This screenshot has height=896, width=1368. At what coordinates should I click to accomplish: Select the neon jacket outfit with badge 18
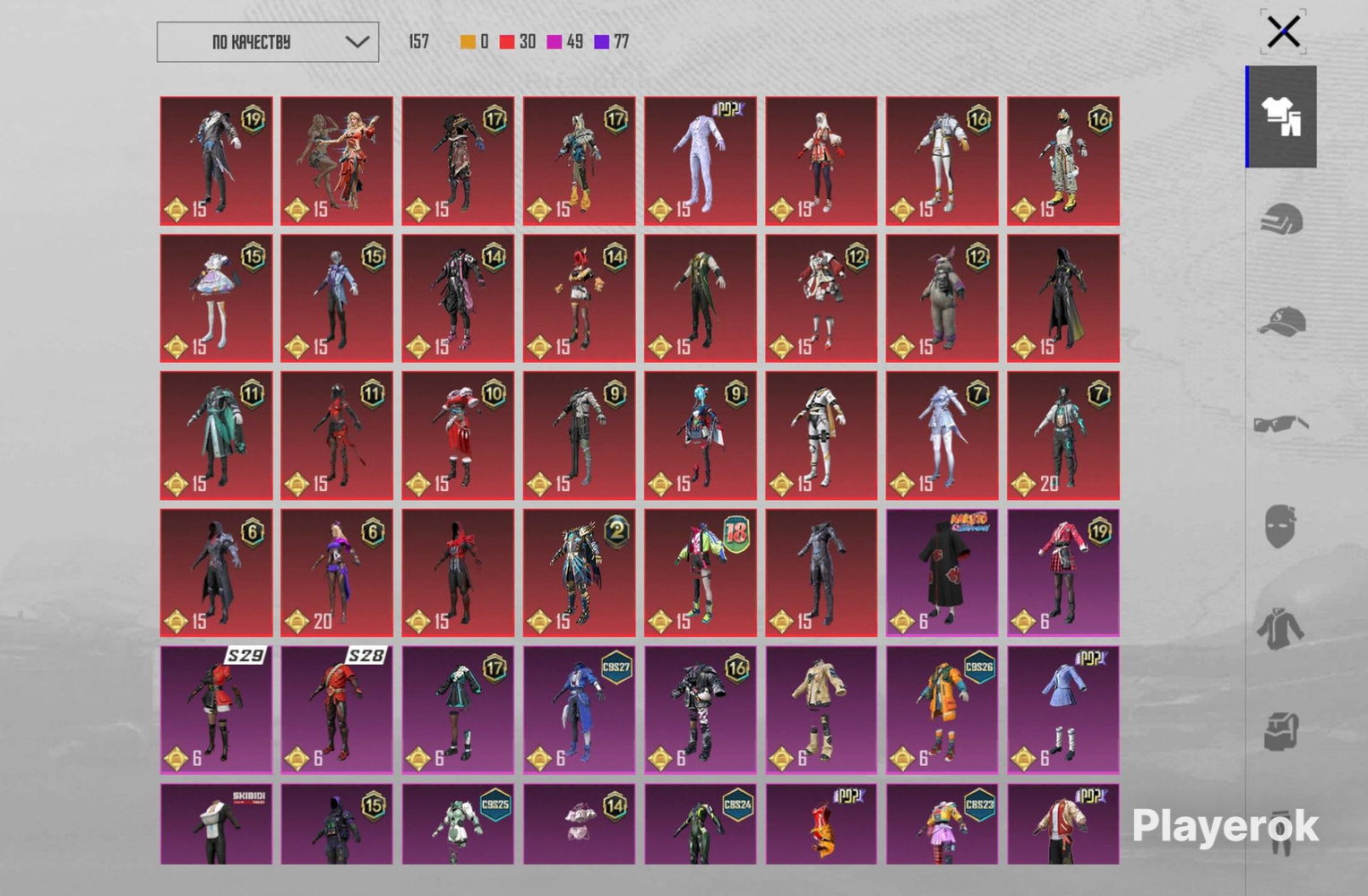701,573
